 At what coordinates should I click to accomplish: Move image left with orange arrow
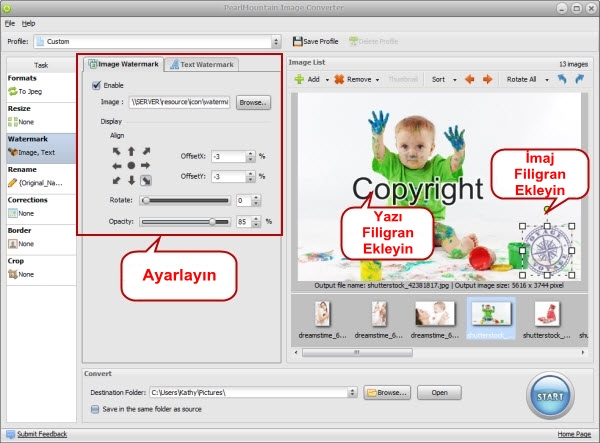click(x=473, y=79)
